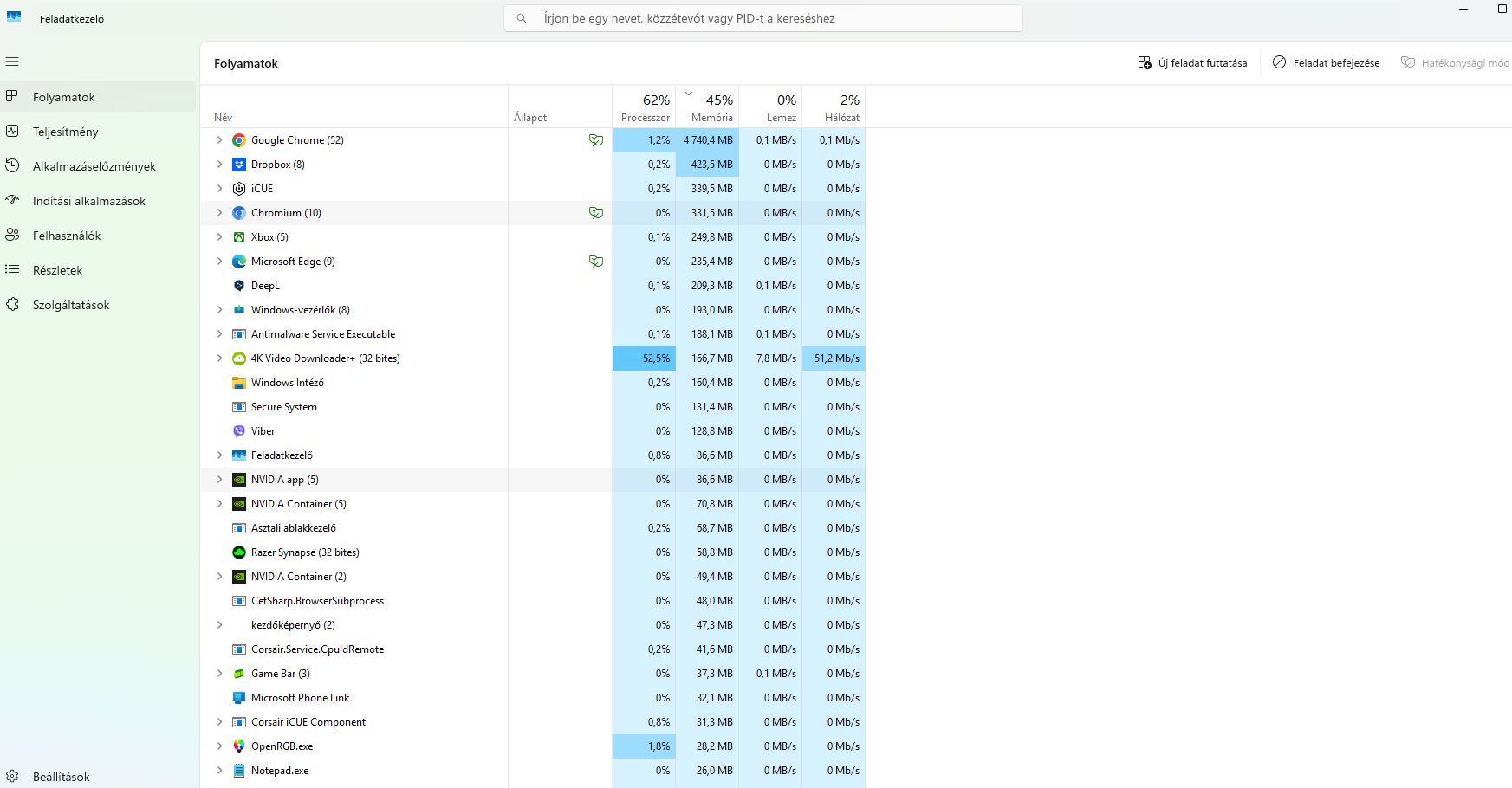Click the search magnifier icon

(x=522, y=18)
